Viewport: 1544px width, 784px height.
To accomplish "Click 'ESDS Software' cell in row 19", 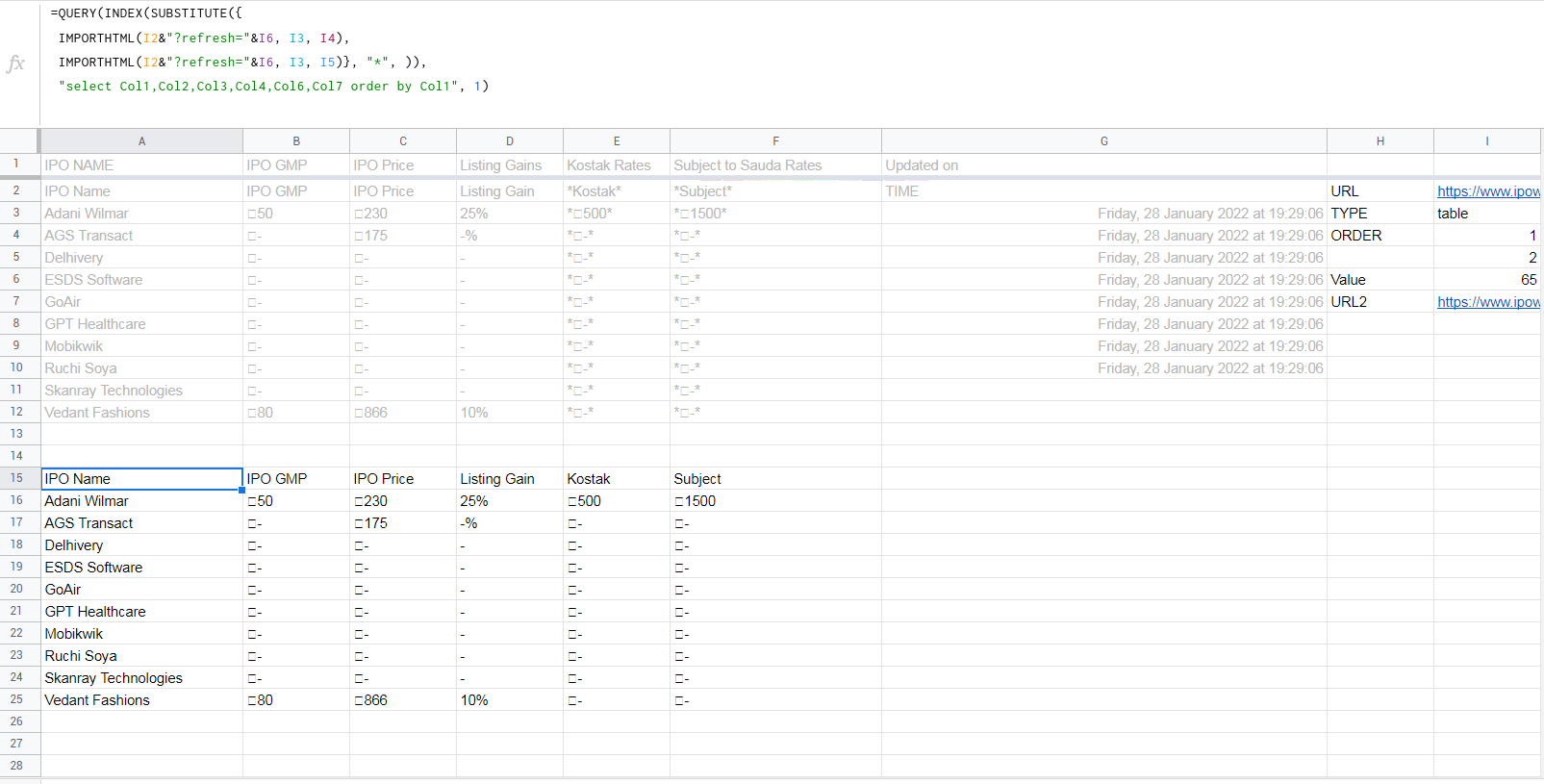I will click(141, 568).
